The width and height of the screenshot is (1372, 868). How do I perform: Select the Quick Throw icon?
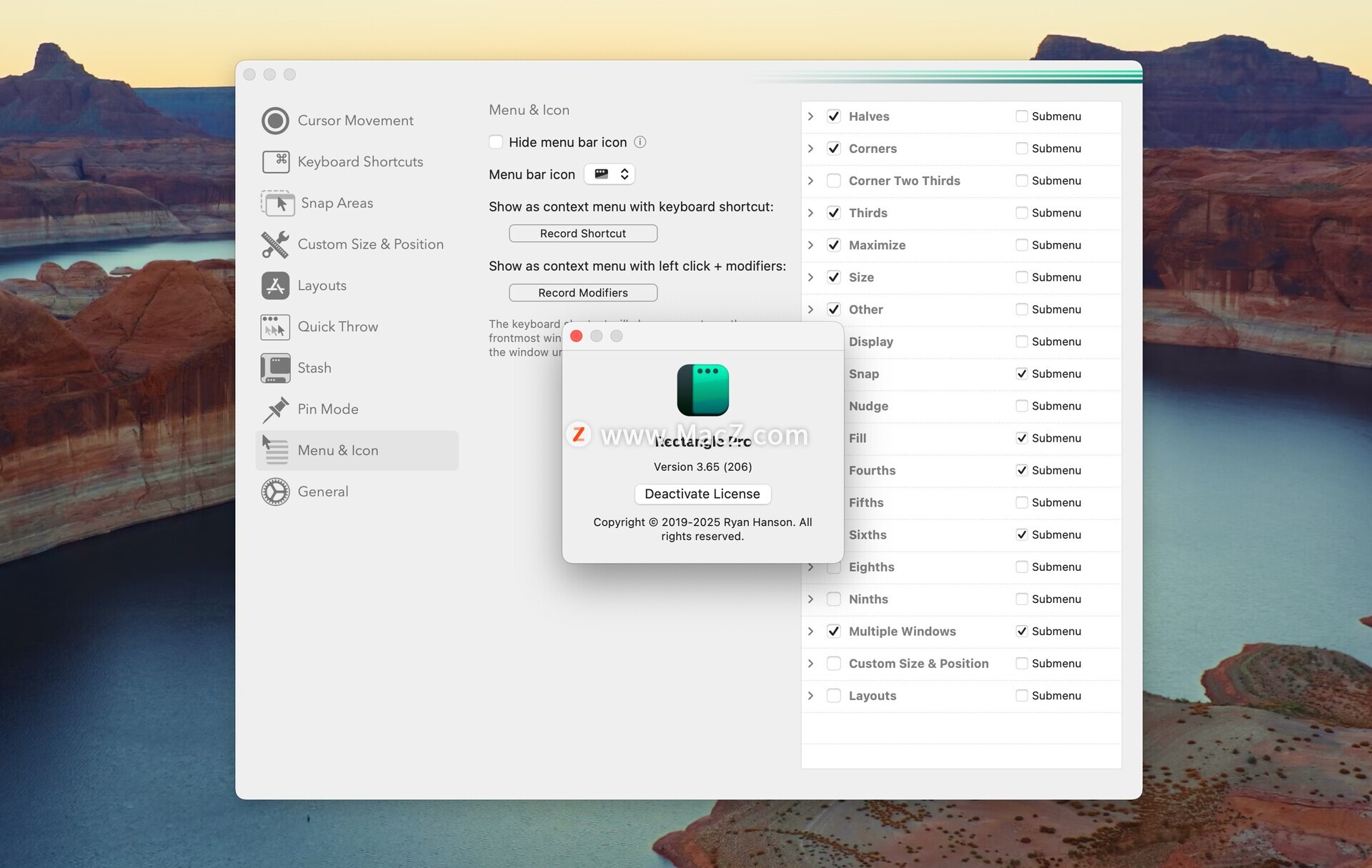[x=275, y=327]
